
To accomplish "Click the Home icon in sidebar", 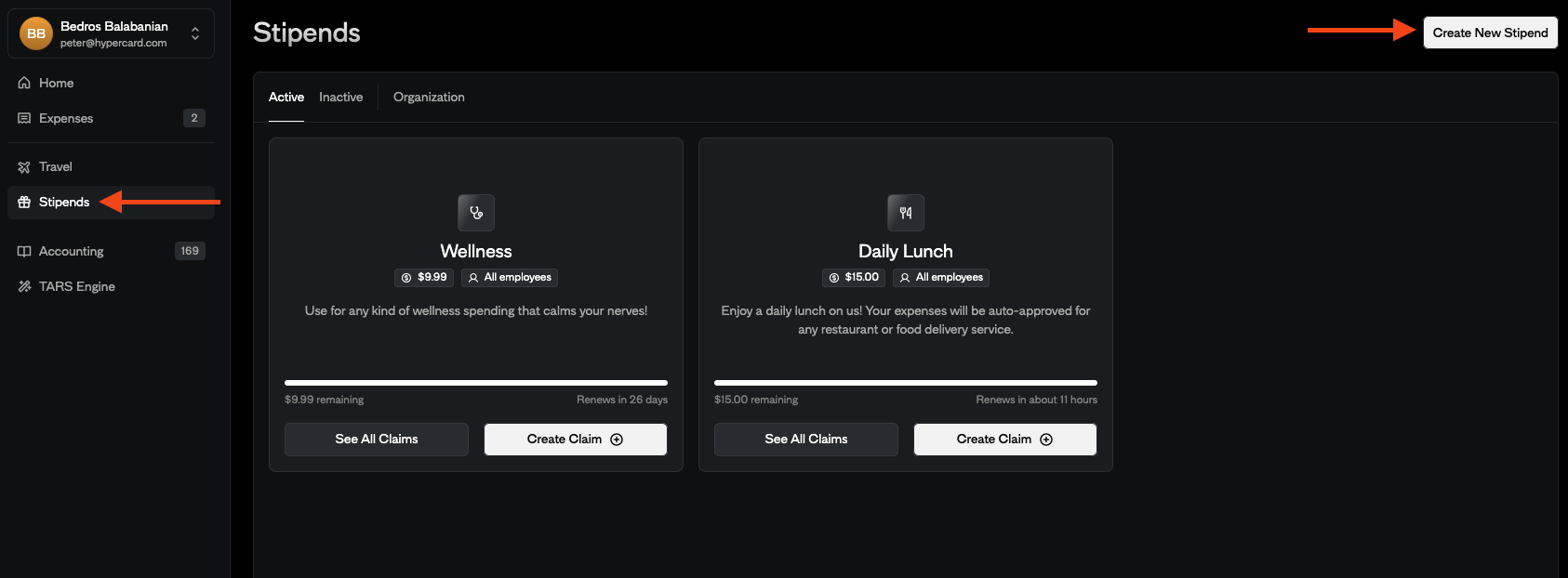I will click(24, 83).
